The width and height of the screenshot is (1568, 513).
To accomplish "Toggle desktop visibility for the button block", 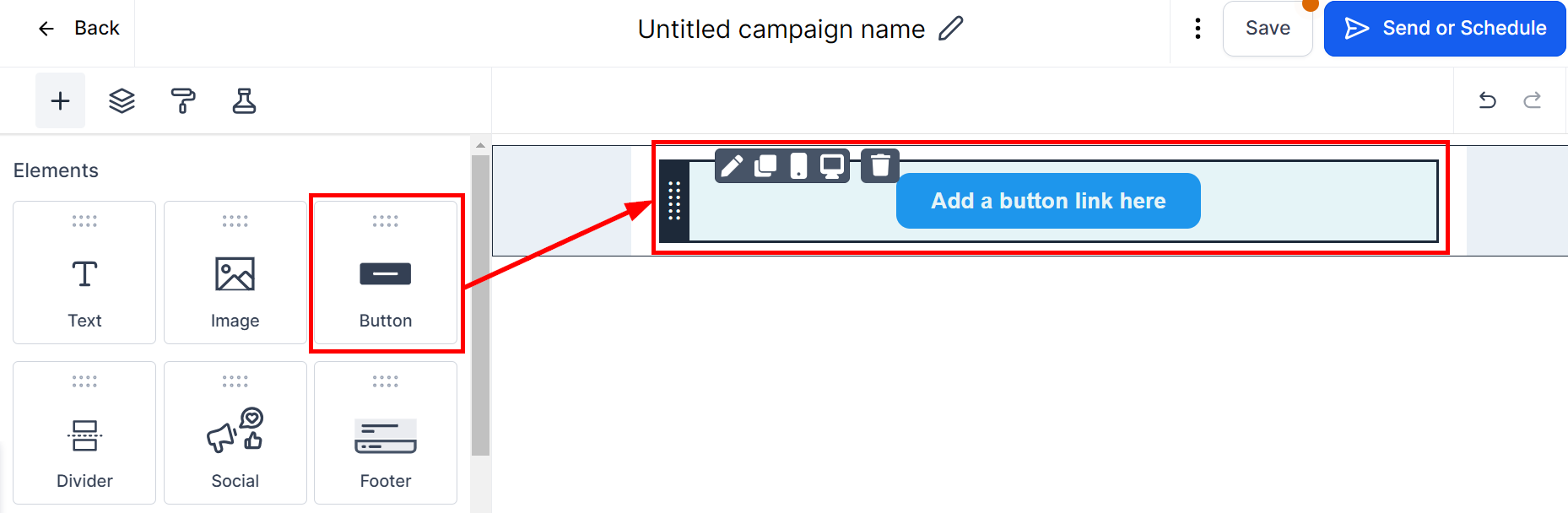I will pos(832,165).
